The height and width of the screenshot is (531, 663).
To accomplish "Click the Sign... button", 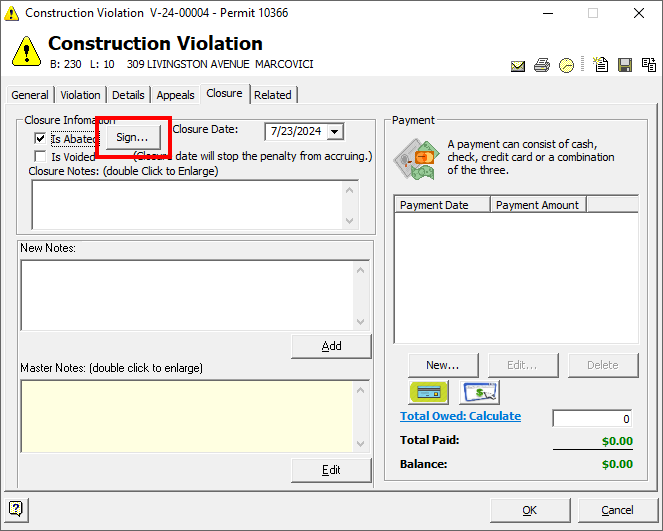I will tap(132, 137).
